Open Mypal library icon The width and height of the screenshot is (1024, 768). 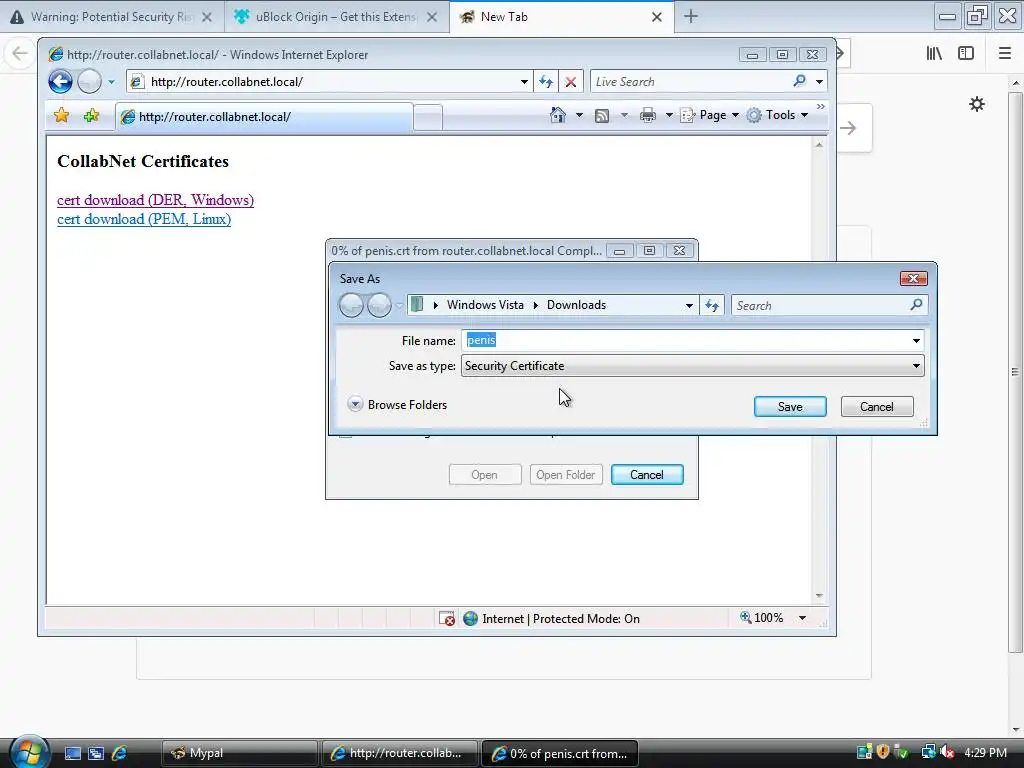click(935, 54)
